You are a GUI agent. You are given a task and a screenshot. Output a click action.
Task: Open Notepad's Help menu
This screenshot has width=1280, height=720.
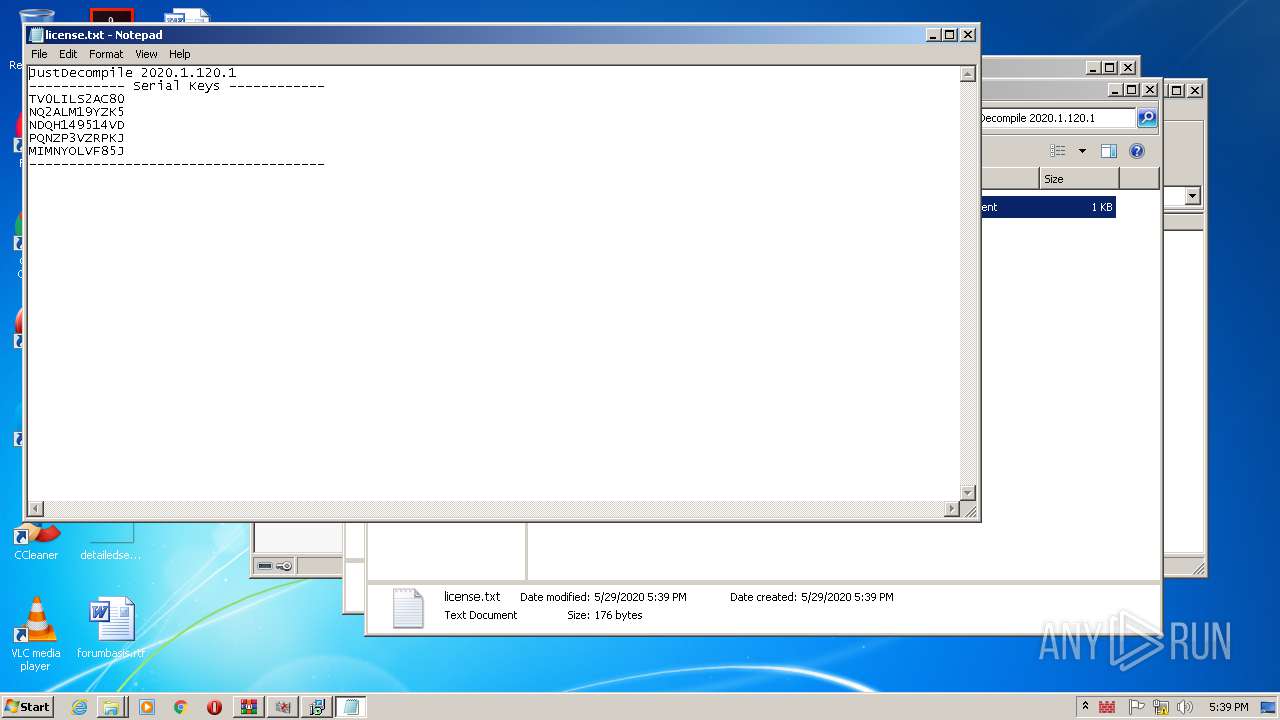pos(179,54)
